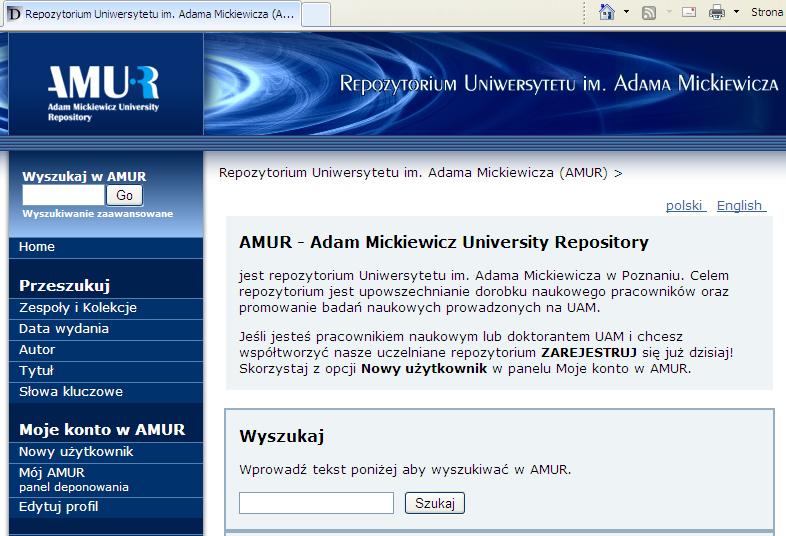This screenshot has width=786, height=536.
Task: Browse by Autor
Action: click(x=106, y=350)
